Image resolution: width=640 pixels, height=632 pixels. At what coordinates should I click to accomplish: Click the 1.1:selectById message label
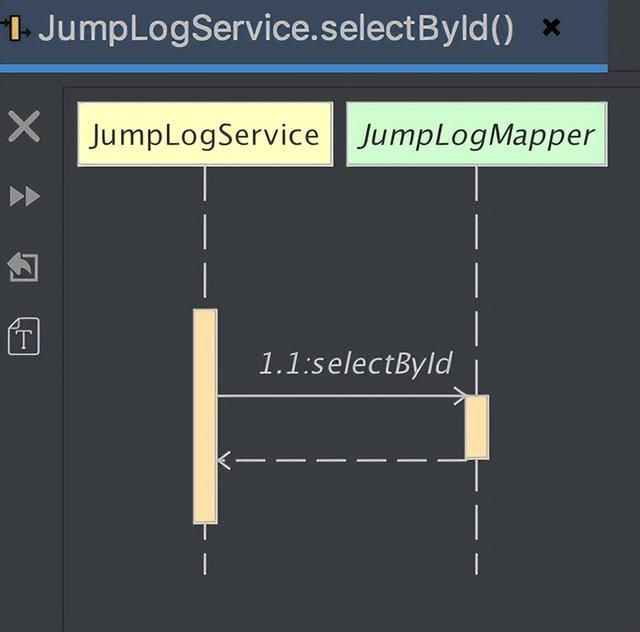[x=355, y=364]
